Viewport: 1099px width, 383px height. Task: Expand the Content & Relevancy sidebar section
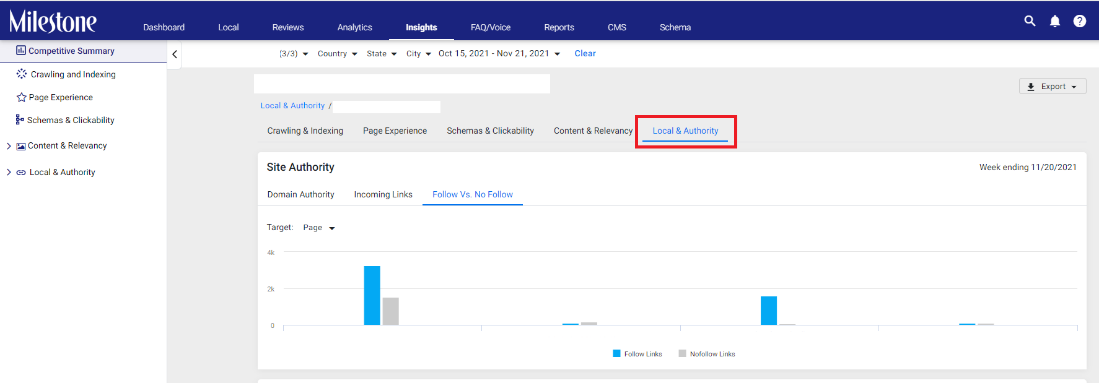8,146
